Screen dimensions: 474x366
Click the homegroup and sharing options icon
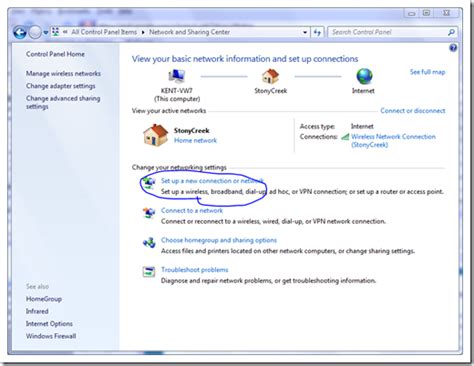(x=149, y=242)
